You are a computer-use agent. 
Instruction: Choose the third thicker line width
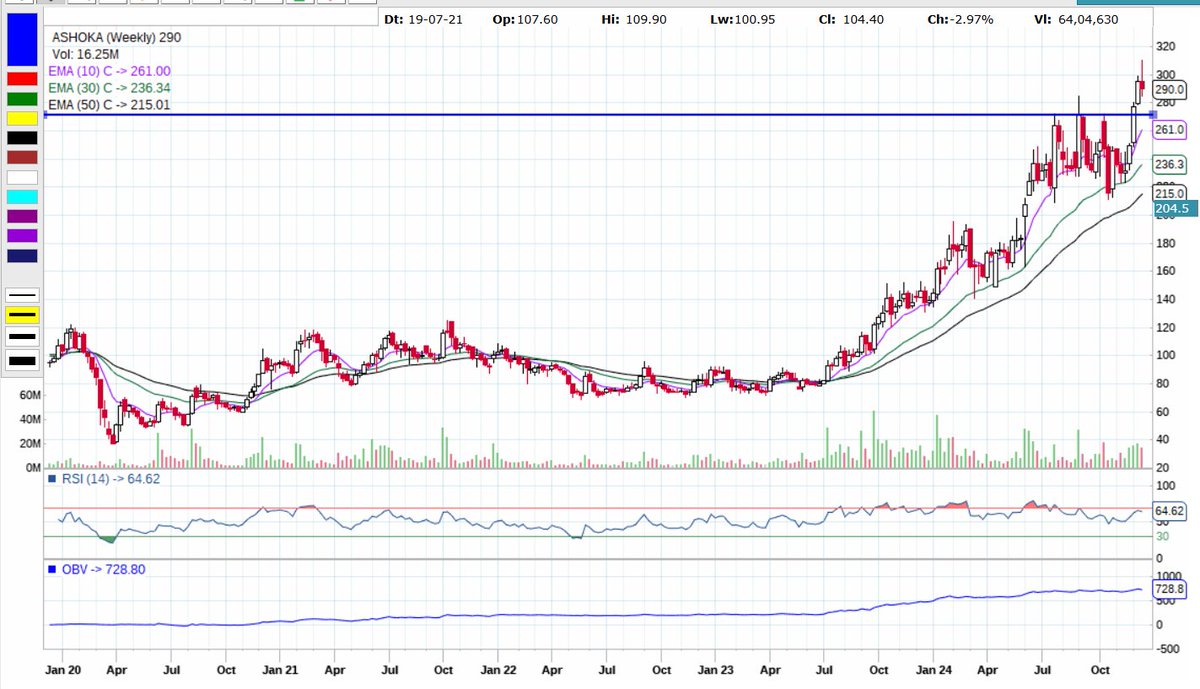[22, 338]
